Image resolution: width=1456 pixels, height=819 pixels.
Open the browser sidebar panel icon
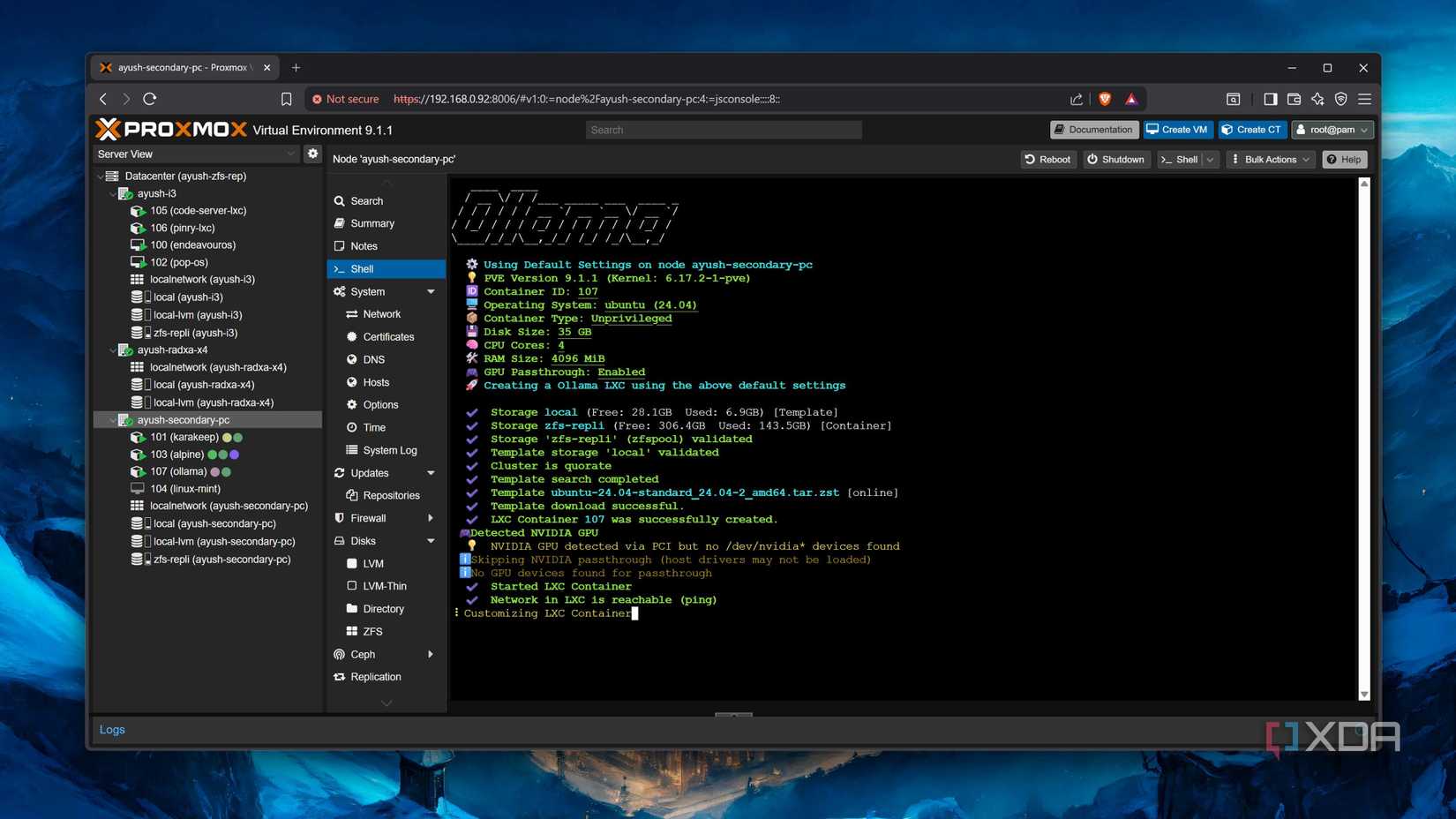(x=1270, y=99)
